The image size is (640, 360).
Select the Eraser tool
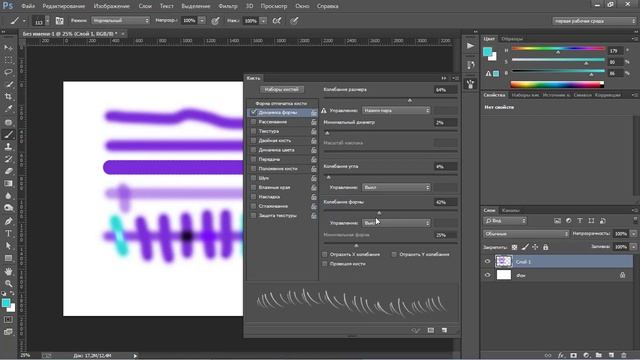pos(8,171)
